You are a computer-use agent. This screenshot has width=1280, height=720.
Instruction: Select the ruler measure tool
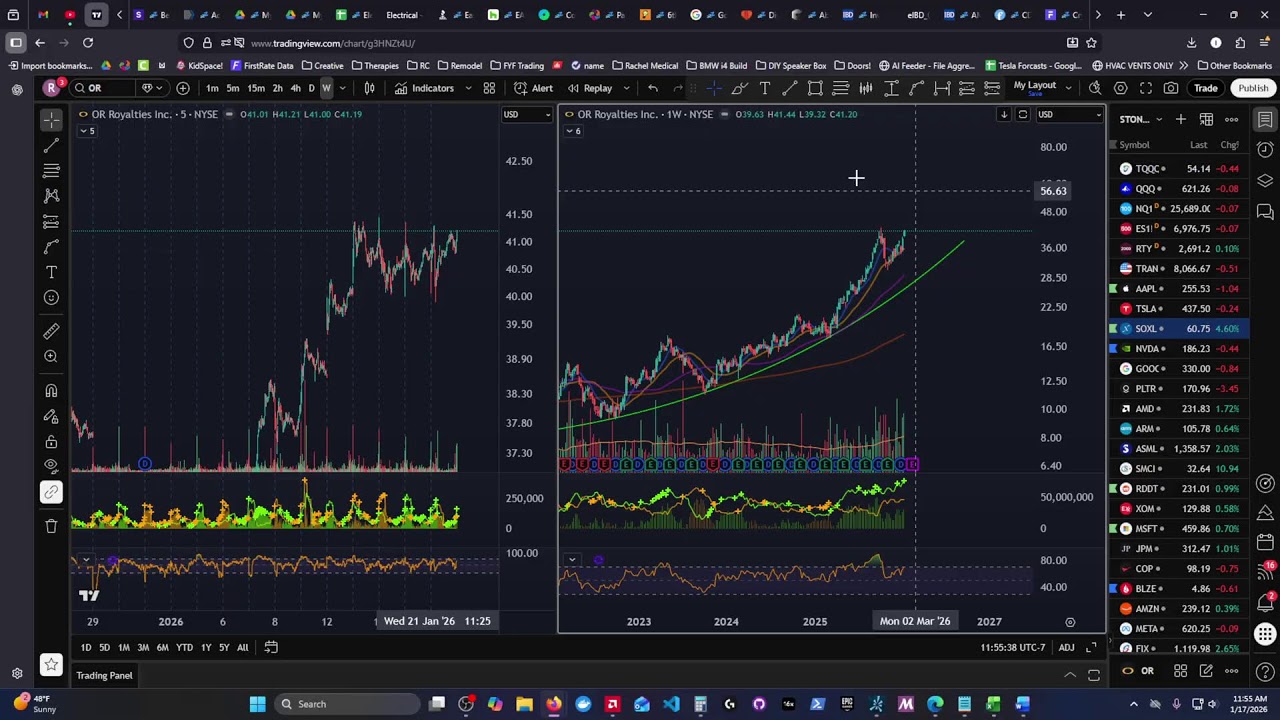(51, 331)
